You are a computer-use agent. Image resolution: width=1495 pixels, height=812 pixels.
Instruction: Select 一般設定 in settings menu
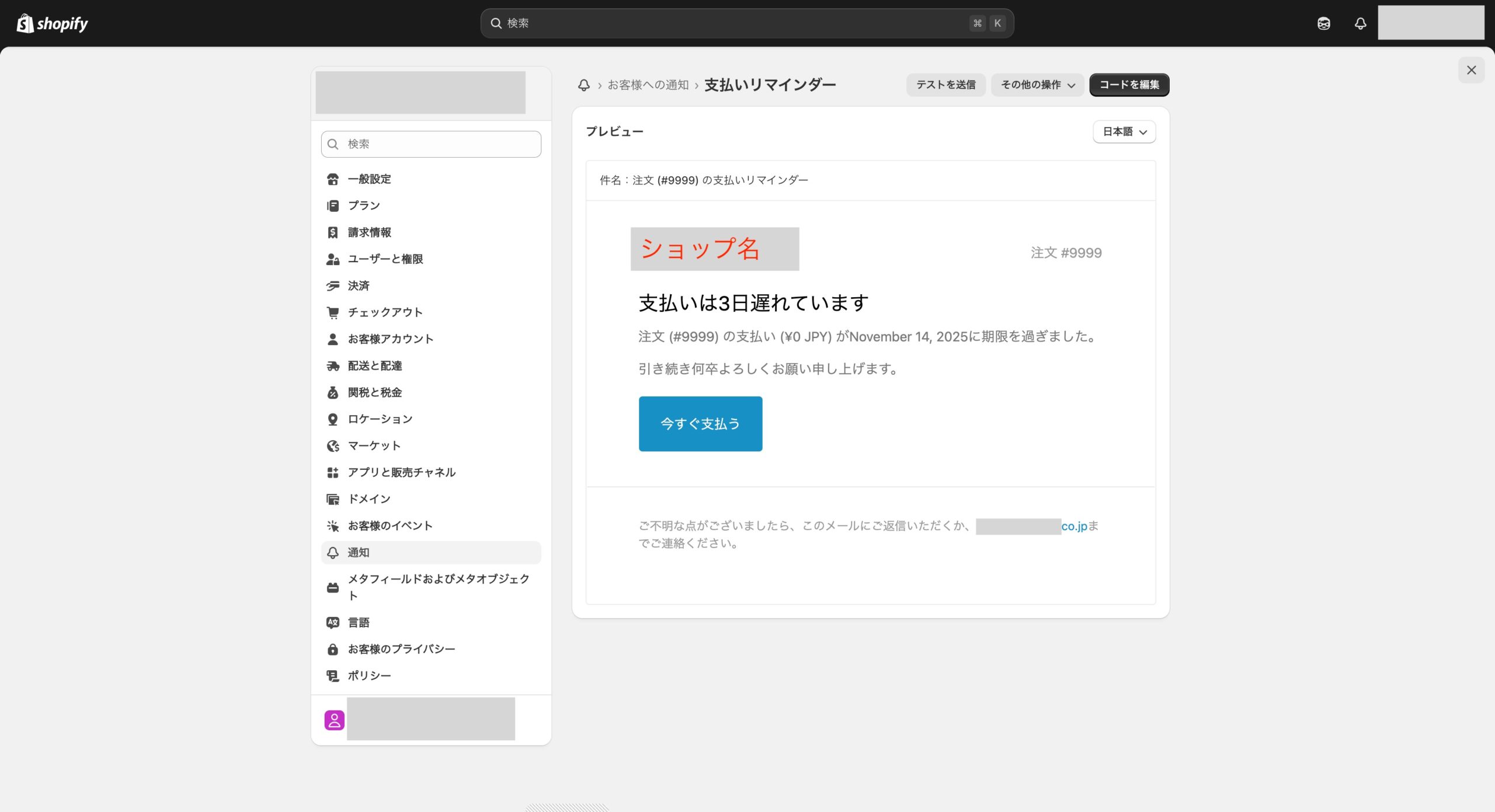[x=369, y=179]
